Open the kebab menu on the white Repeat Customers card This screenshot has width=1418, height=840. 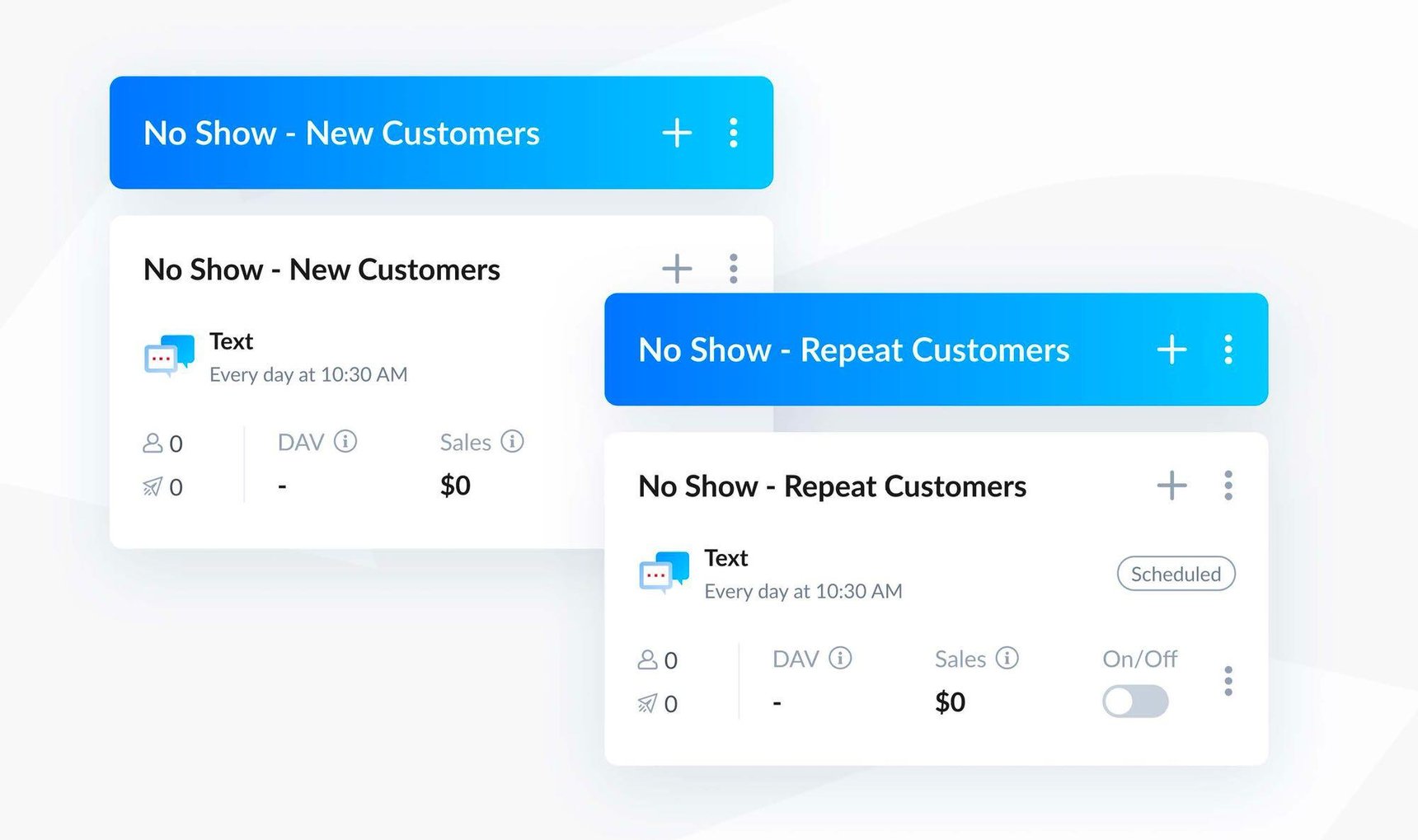click(x=1228, y=486)
